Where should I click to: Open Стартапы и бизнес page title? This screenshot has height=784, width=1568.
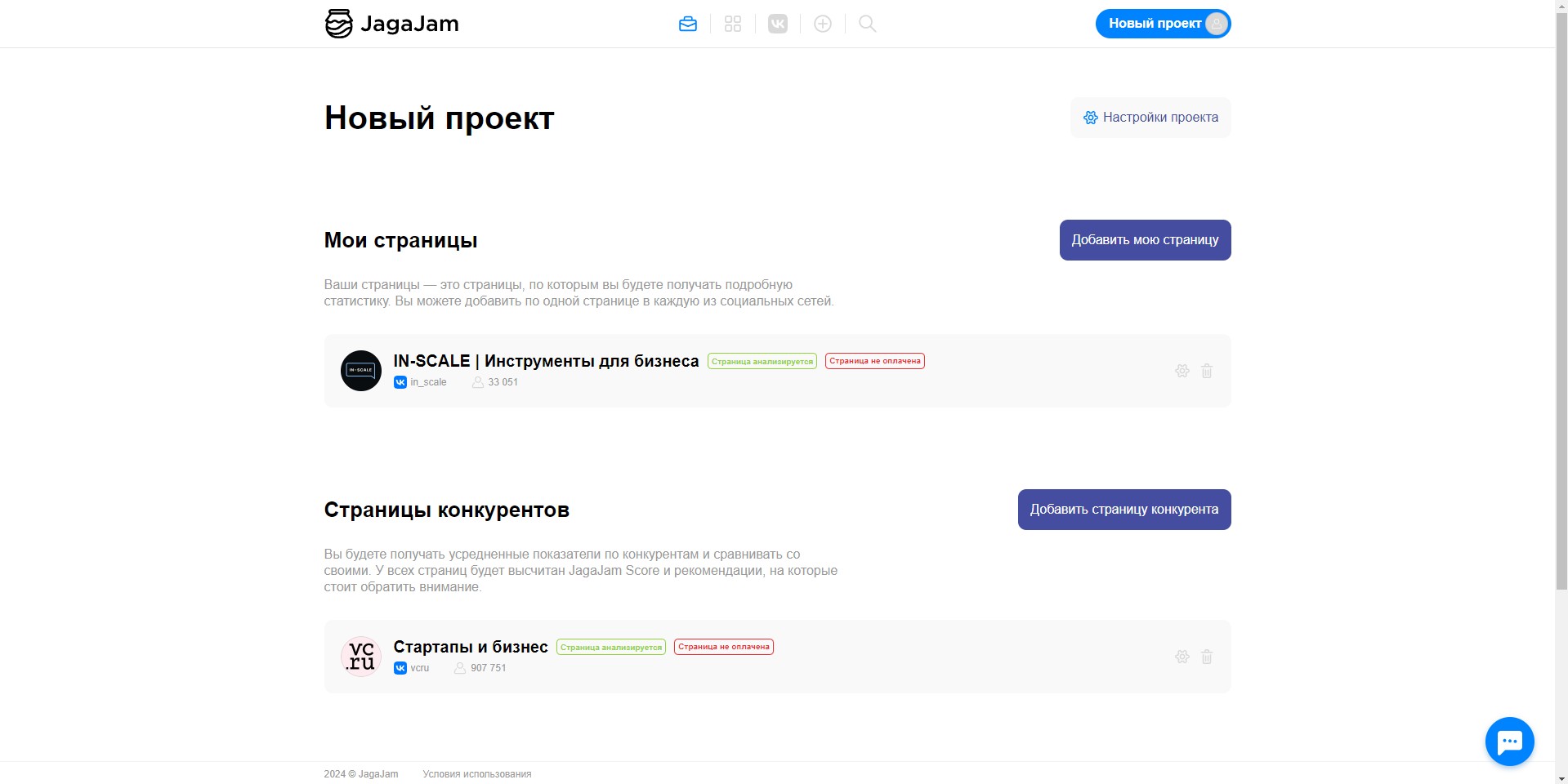(x=471, y=647)
